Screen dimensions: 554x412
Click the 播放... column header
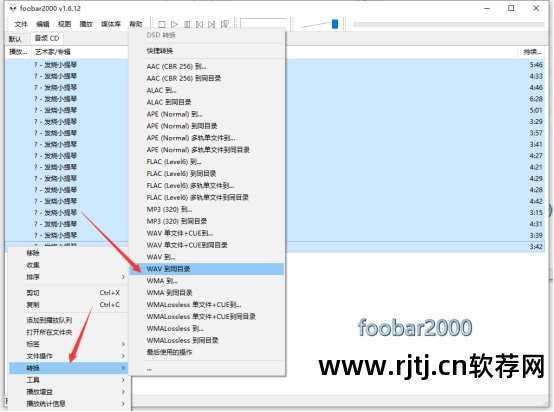18,52
